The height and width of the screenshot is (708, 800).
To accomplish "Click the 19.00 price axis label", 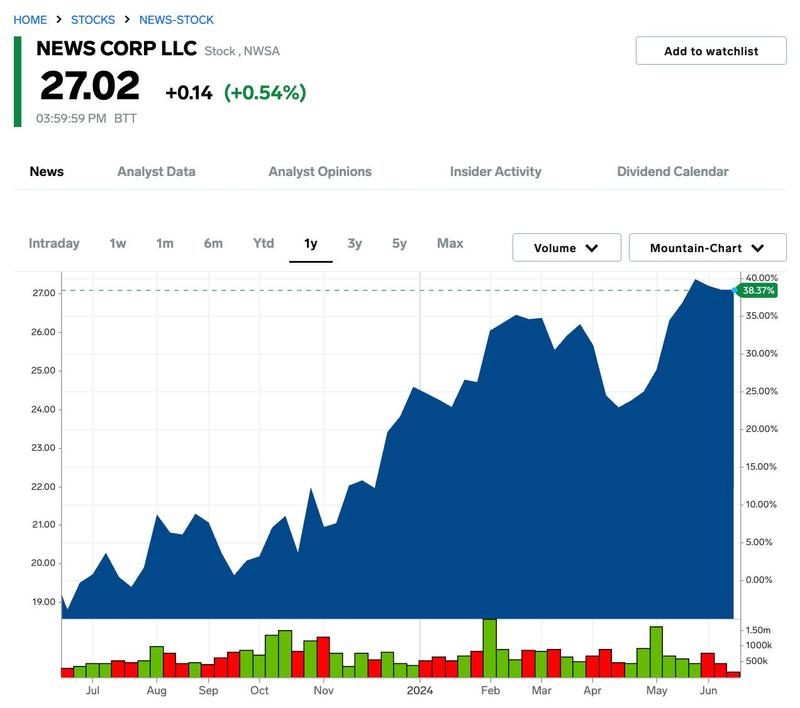I will [44, 601].
